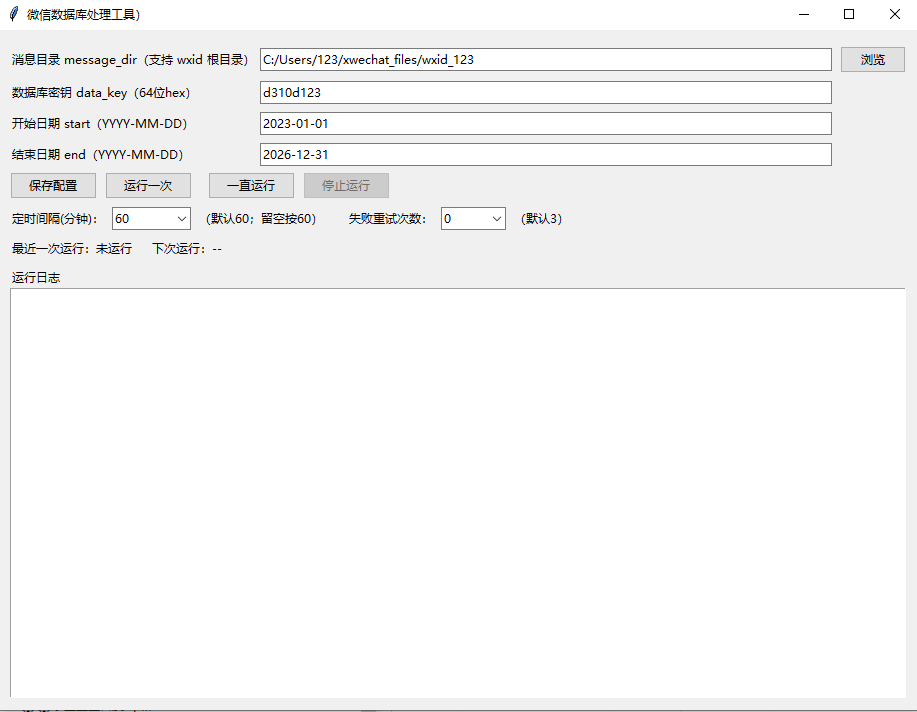The height and width of the screenshot is (712, 917).
Task: Click the disabled 停止运行 button
Action: click(x=346, y=185)
